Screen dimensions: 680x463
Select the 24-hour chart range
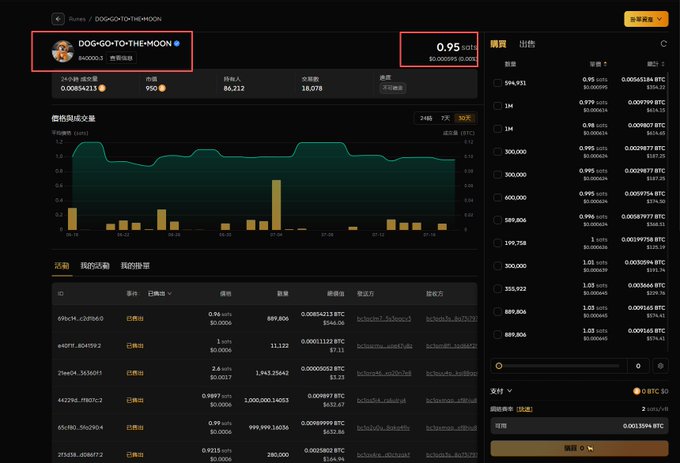426,118
